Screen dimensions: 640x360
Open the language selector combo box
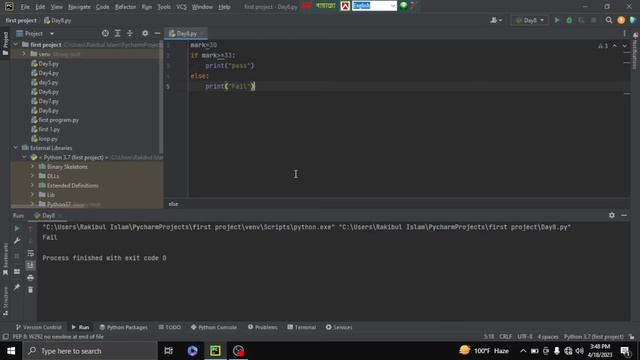[374, 6]
